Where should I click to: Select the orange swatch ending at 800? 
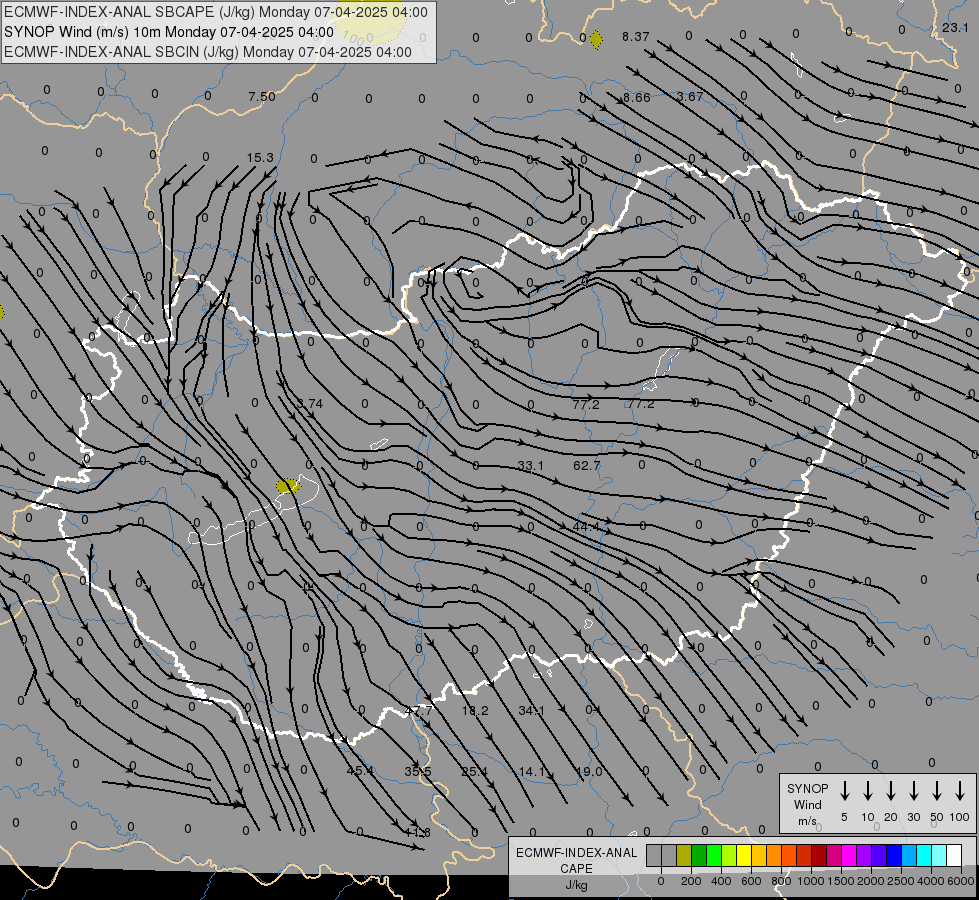[774, 855]
